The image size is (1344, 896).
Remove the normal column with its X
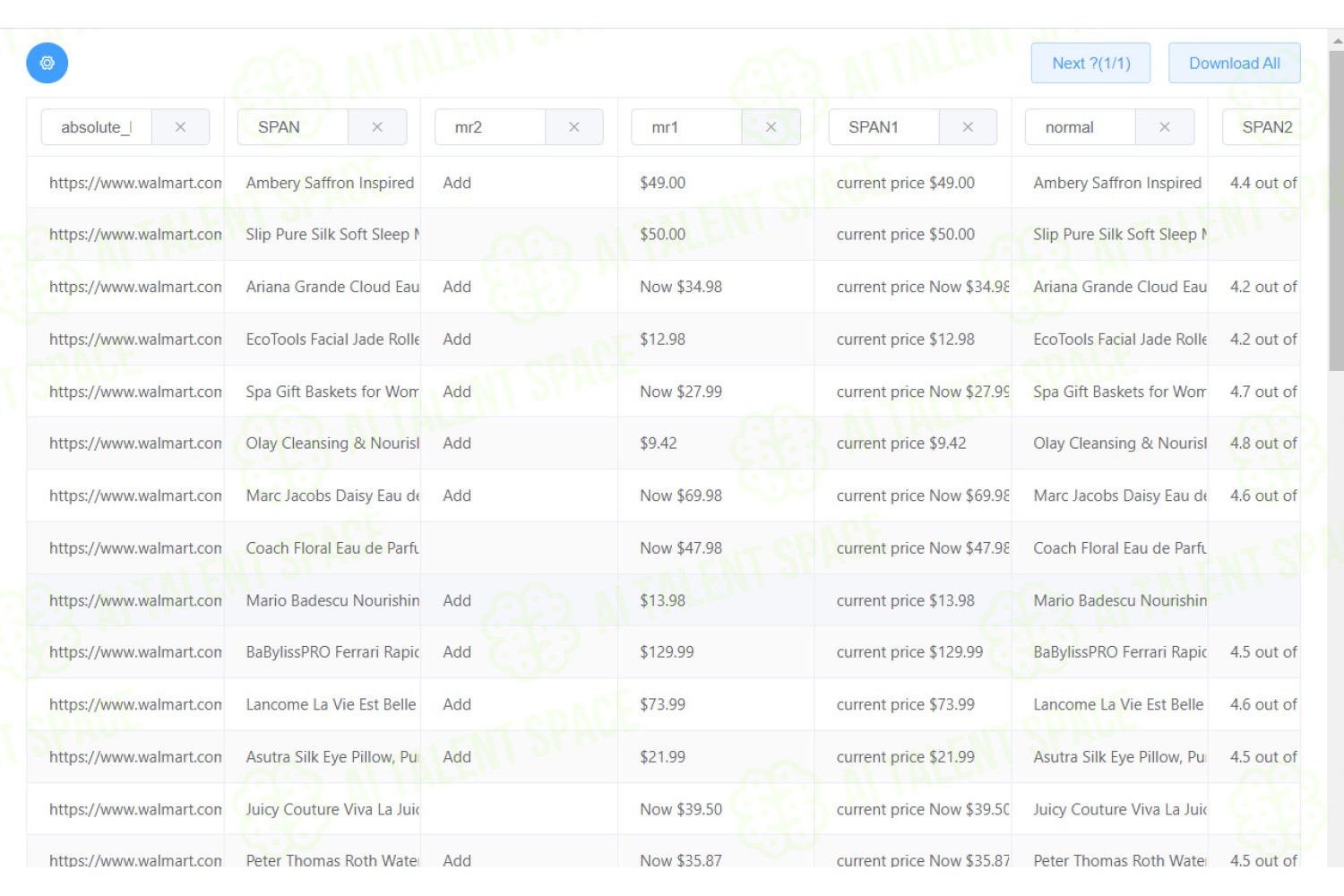click(1165, 127)
